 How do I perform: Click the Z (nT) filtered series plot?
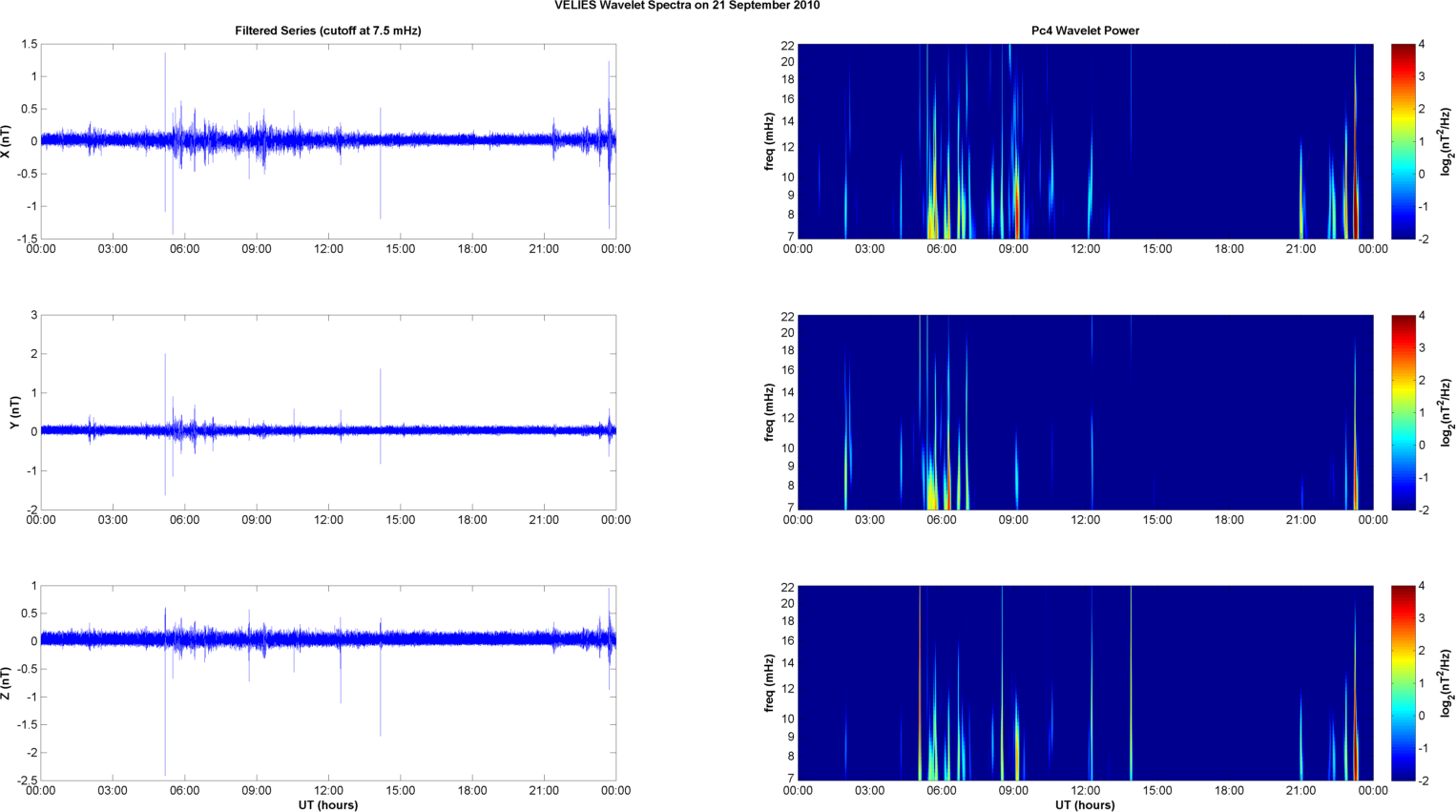pyautogui.click(x=327, y=683)
